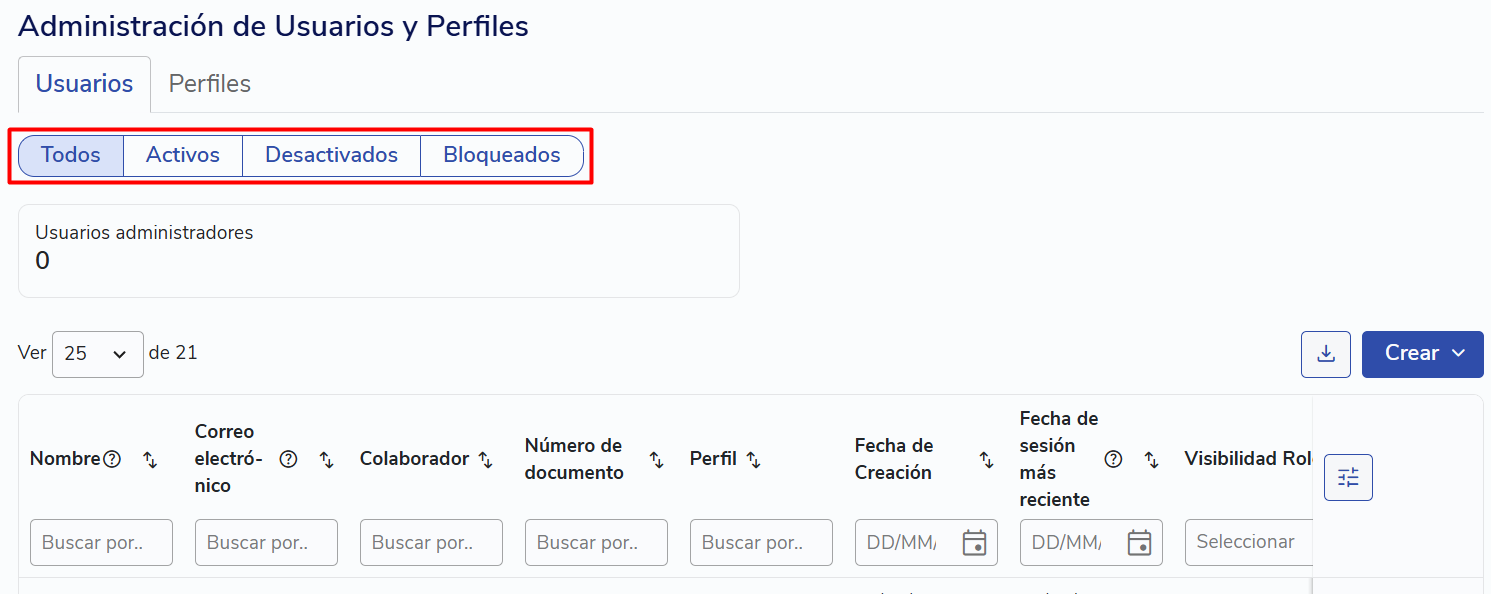This screenshot has height=594, width=1491.
Task: Select the Todos filter toggle
Action: (x=71, y=156)
